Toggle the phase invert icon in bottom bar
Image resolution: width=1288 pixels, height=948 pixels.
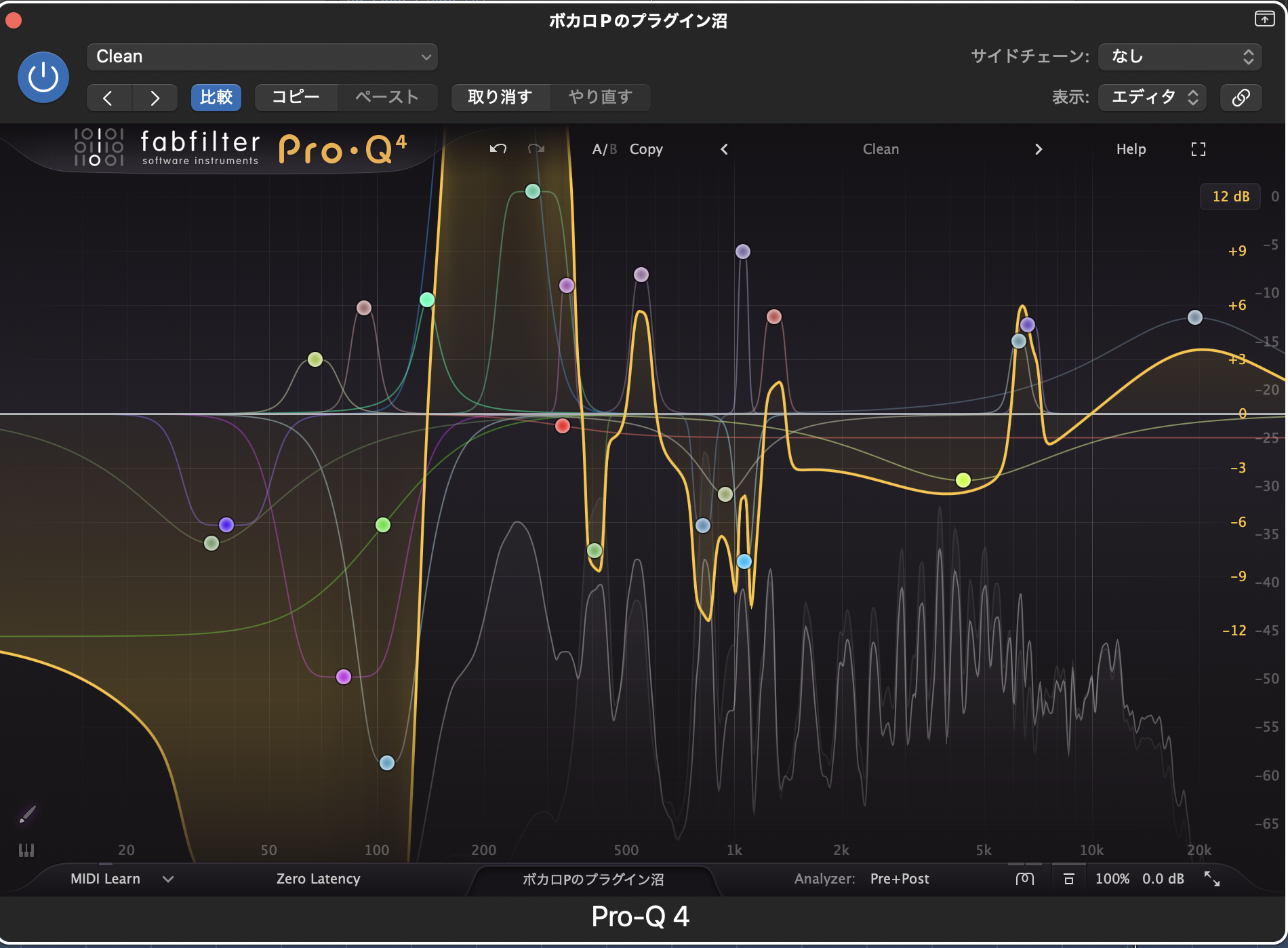(1024, 880)
